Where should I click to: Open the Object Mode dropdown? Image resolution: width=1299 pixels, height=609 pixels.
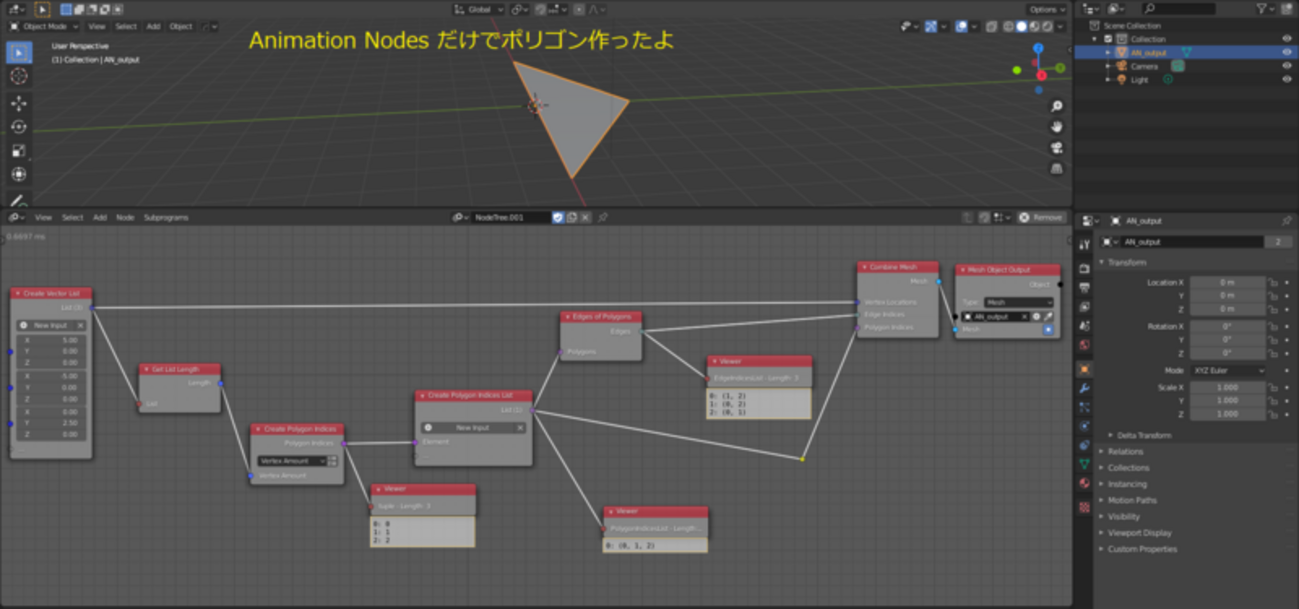click(x=45, y=27)
